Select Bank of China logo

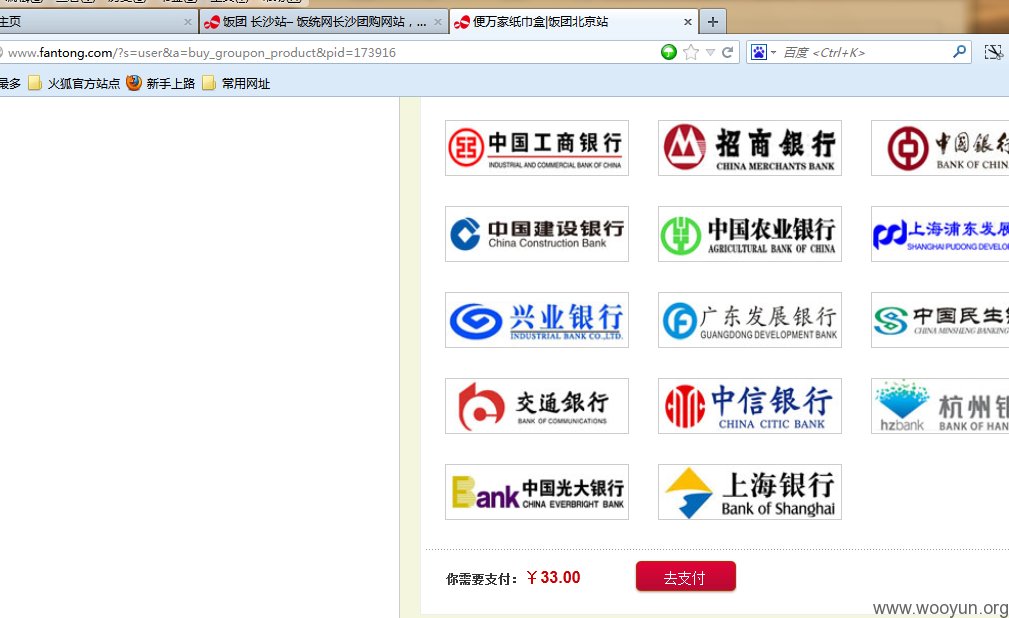(940, 148)
